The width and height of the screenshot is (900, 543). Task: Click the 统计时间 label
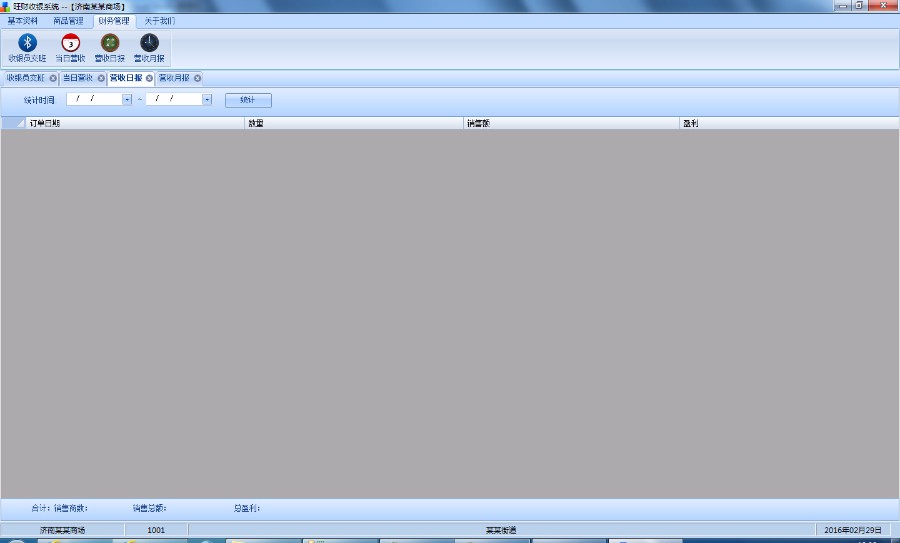39,100
